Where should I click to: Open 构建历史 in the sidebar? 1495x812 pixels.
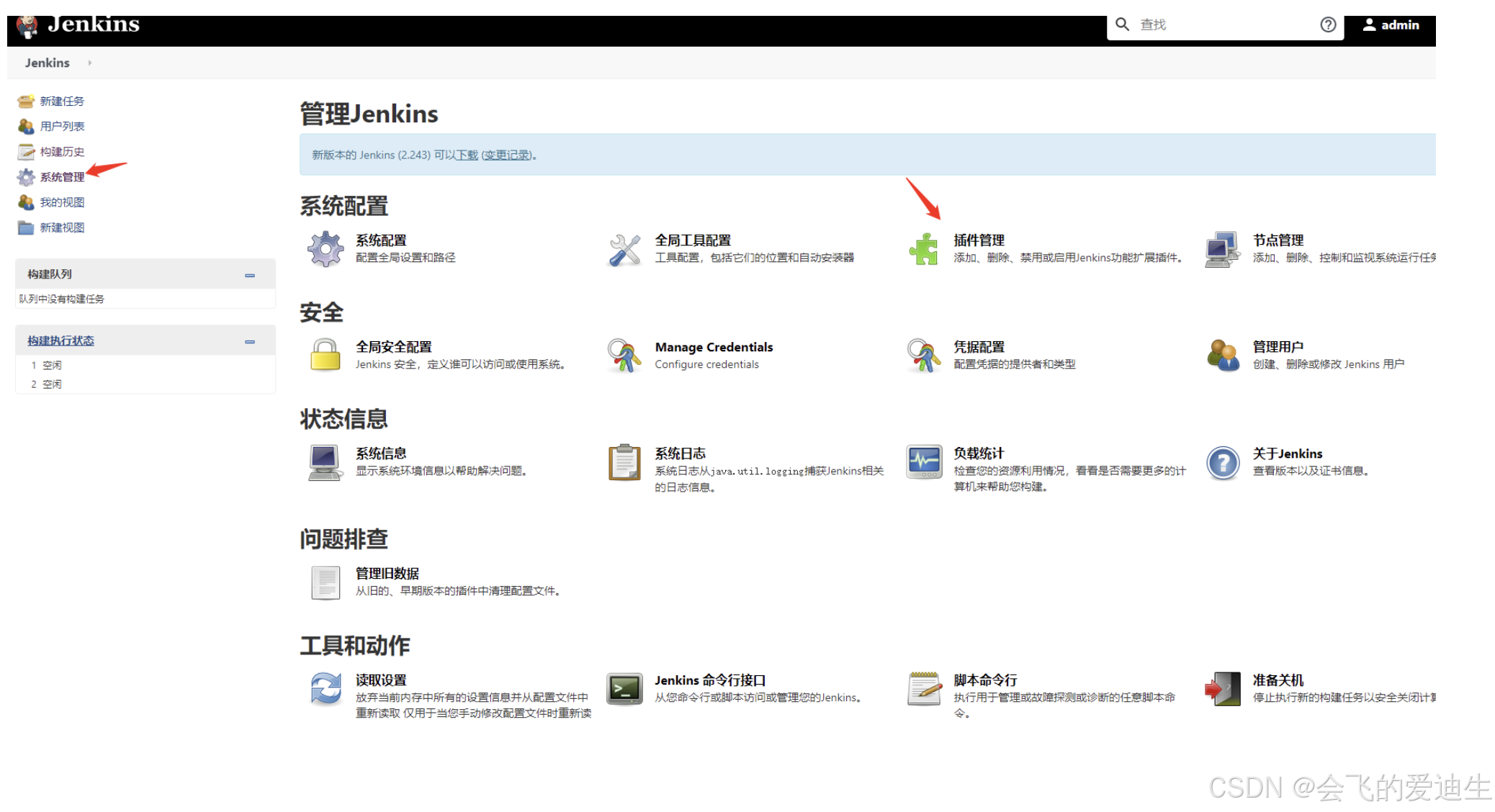tap(62, 152)
